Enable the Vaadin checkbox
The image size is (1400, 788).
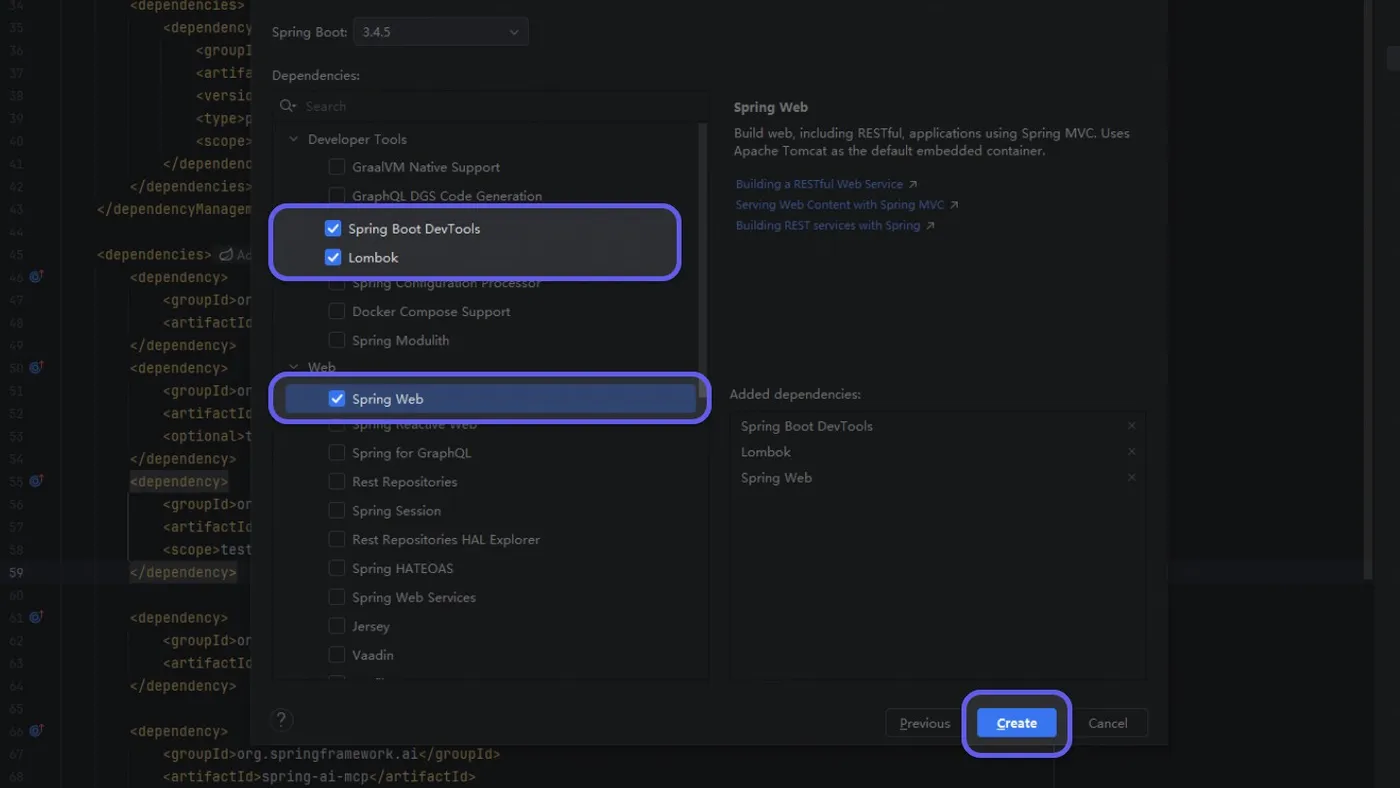coord(337,656)
